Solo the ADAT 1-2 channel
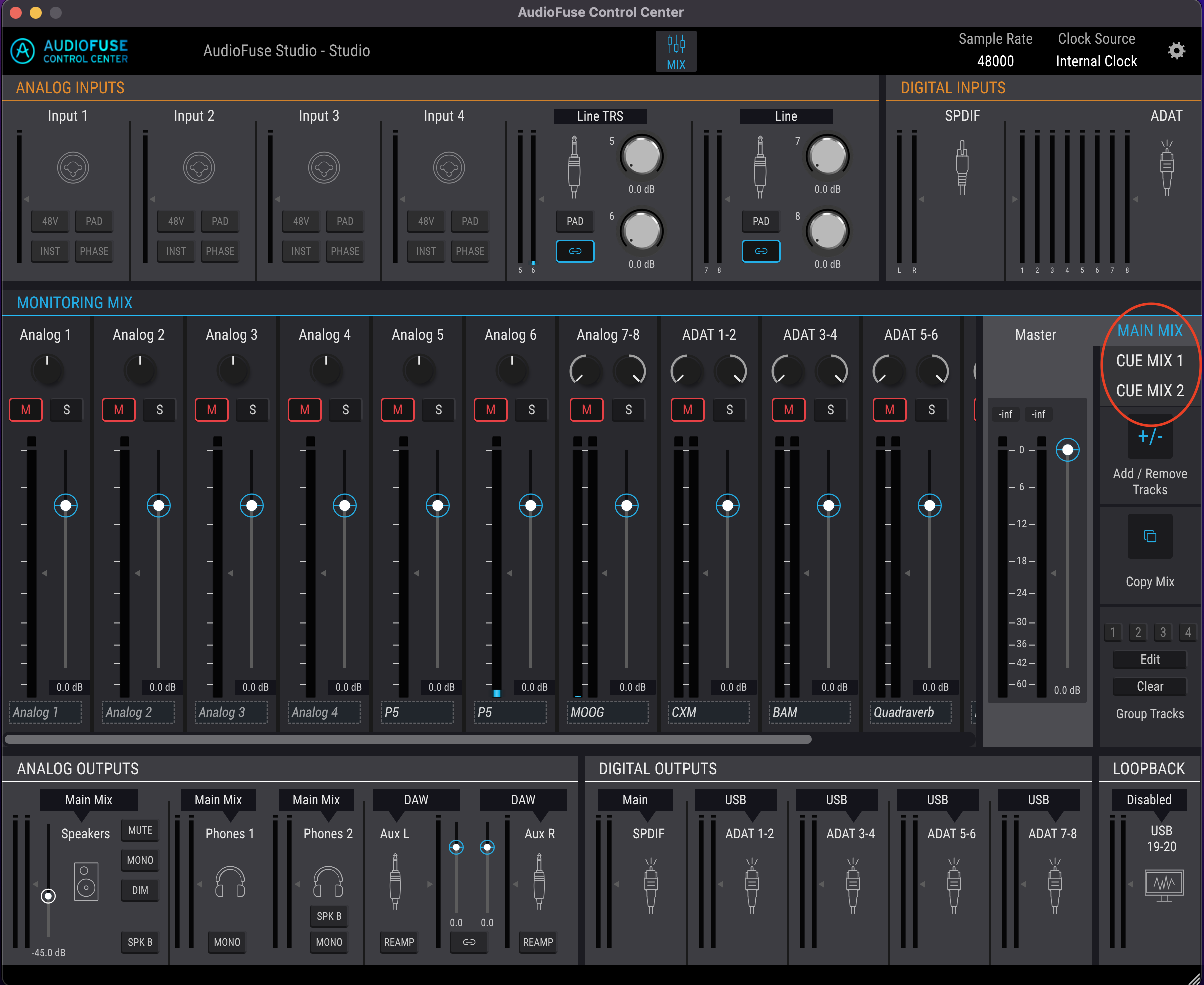 (x=730, y=410)
